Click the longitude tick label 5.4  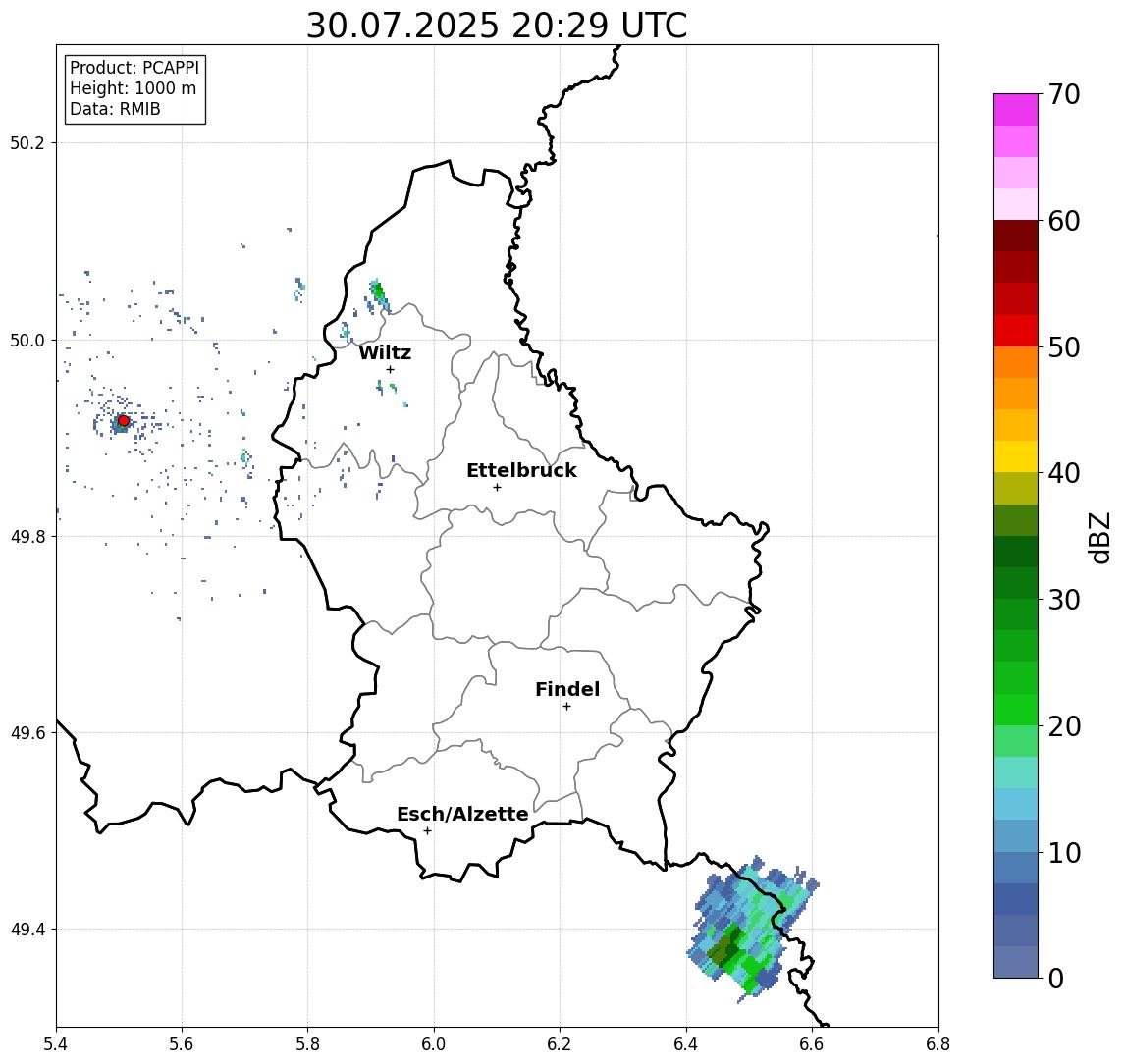pyautogui.click(x=56, y=1043)
